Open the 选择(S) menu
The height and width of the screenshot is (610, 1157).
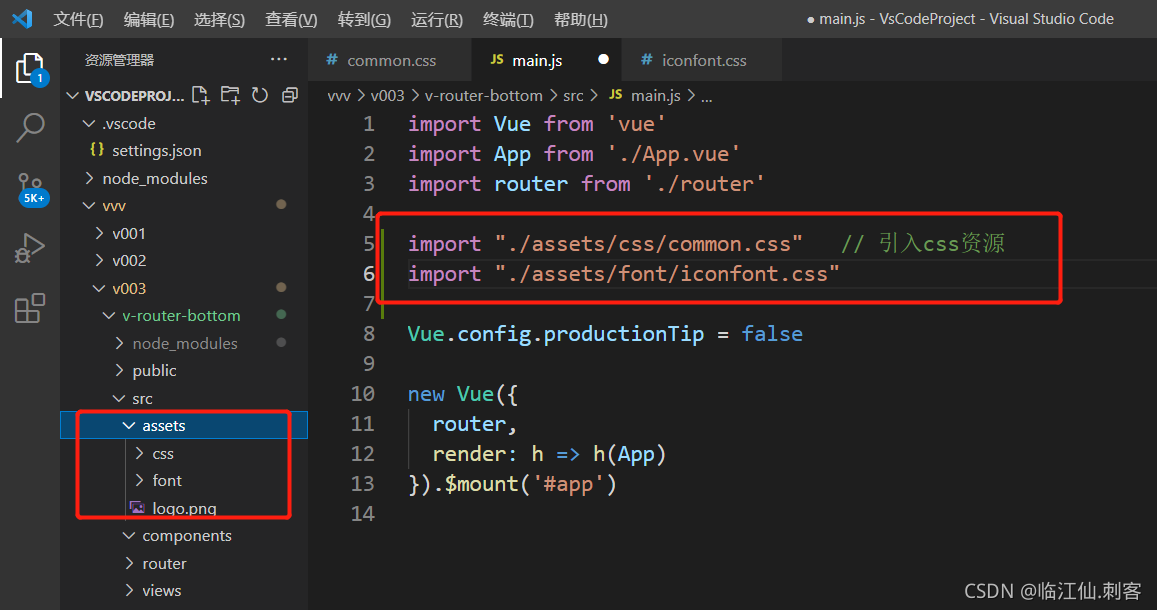[219, 19]
